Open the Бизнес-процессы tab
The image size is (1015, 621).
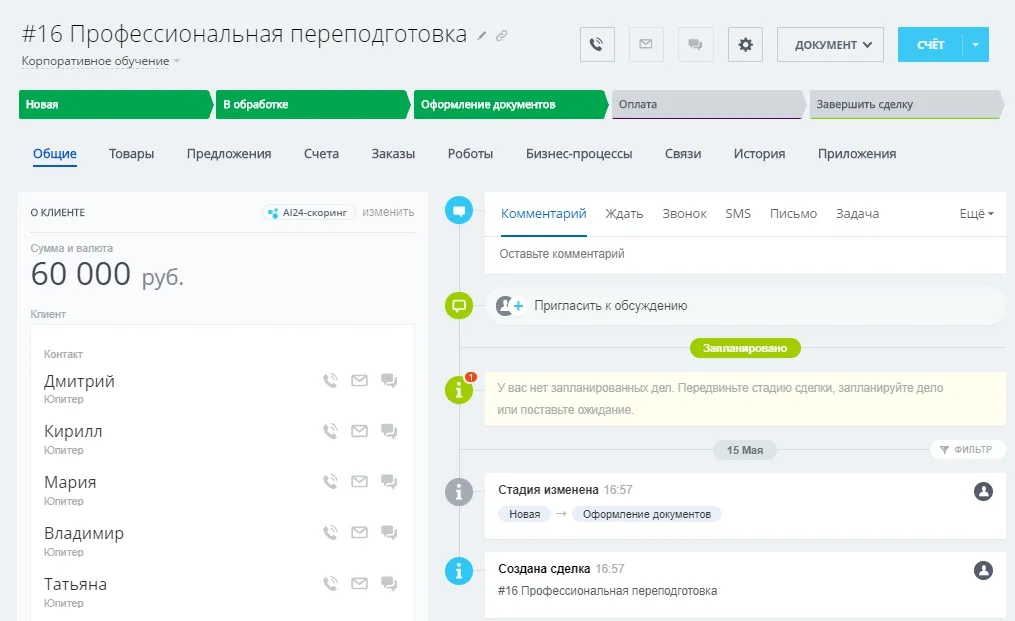tap(579, 154)
